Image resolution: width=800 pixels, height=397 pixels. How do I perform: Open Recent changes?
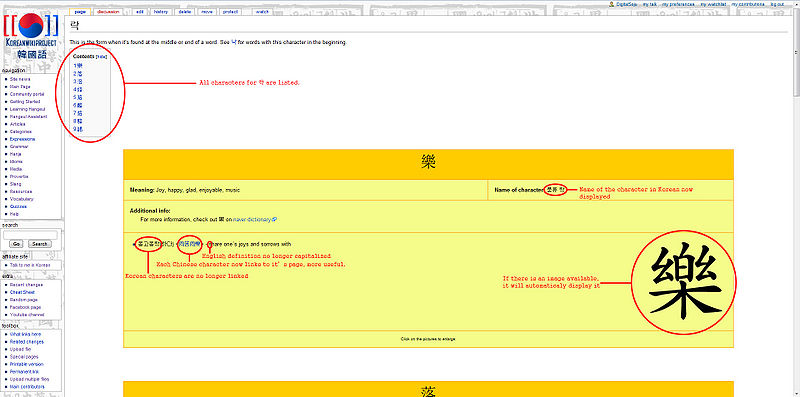tap(27, 285)
